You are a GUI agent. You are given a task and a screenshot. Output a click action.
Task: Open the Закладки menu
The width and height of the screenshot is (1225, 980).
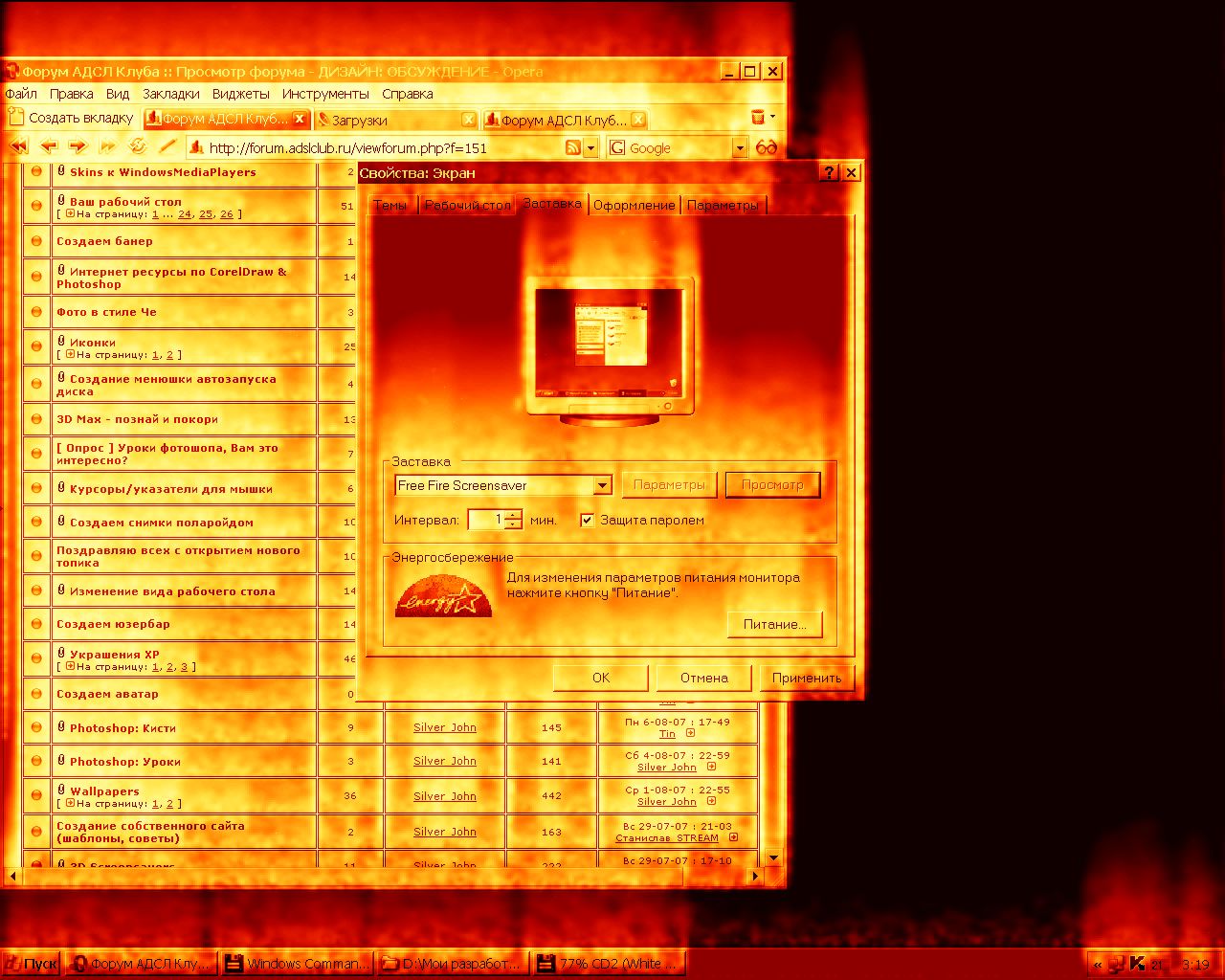pyautogui.click(x=170, y=94)
